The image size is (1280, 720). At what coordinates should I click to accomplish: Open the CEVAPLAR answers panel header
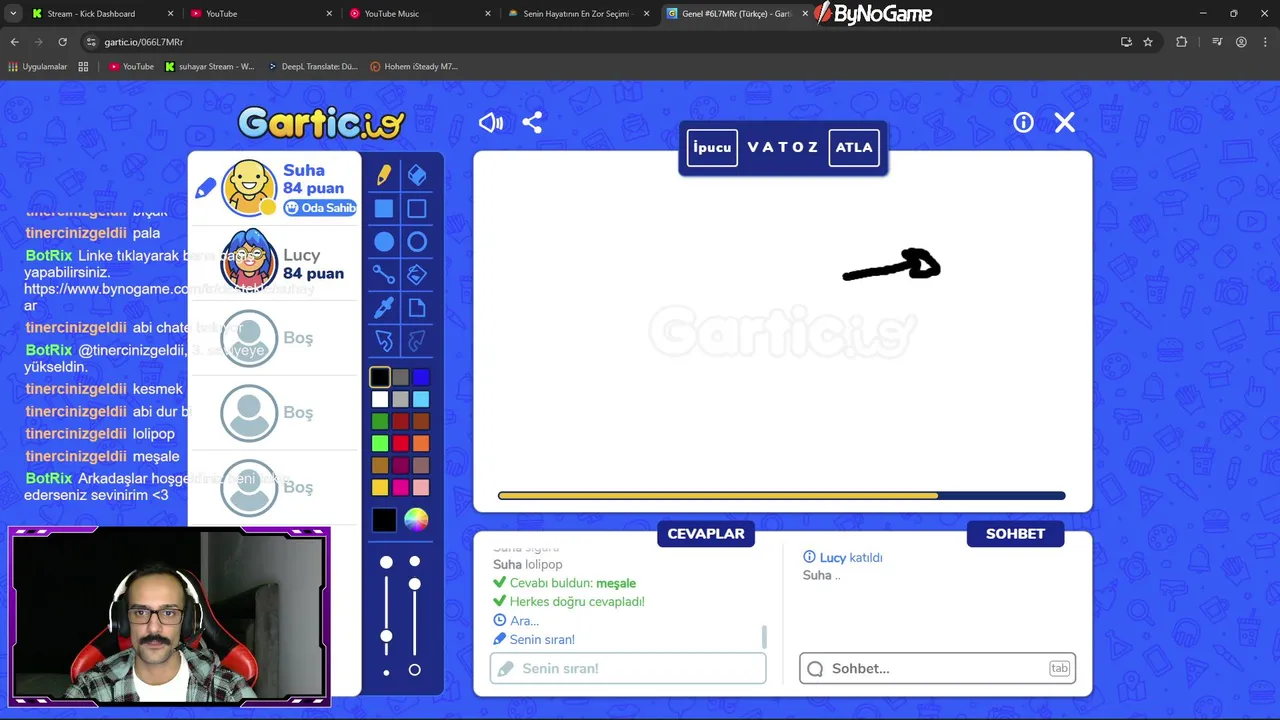click(x=706, y=534)
